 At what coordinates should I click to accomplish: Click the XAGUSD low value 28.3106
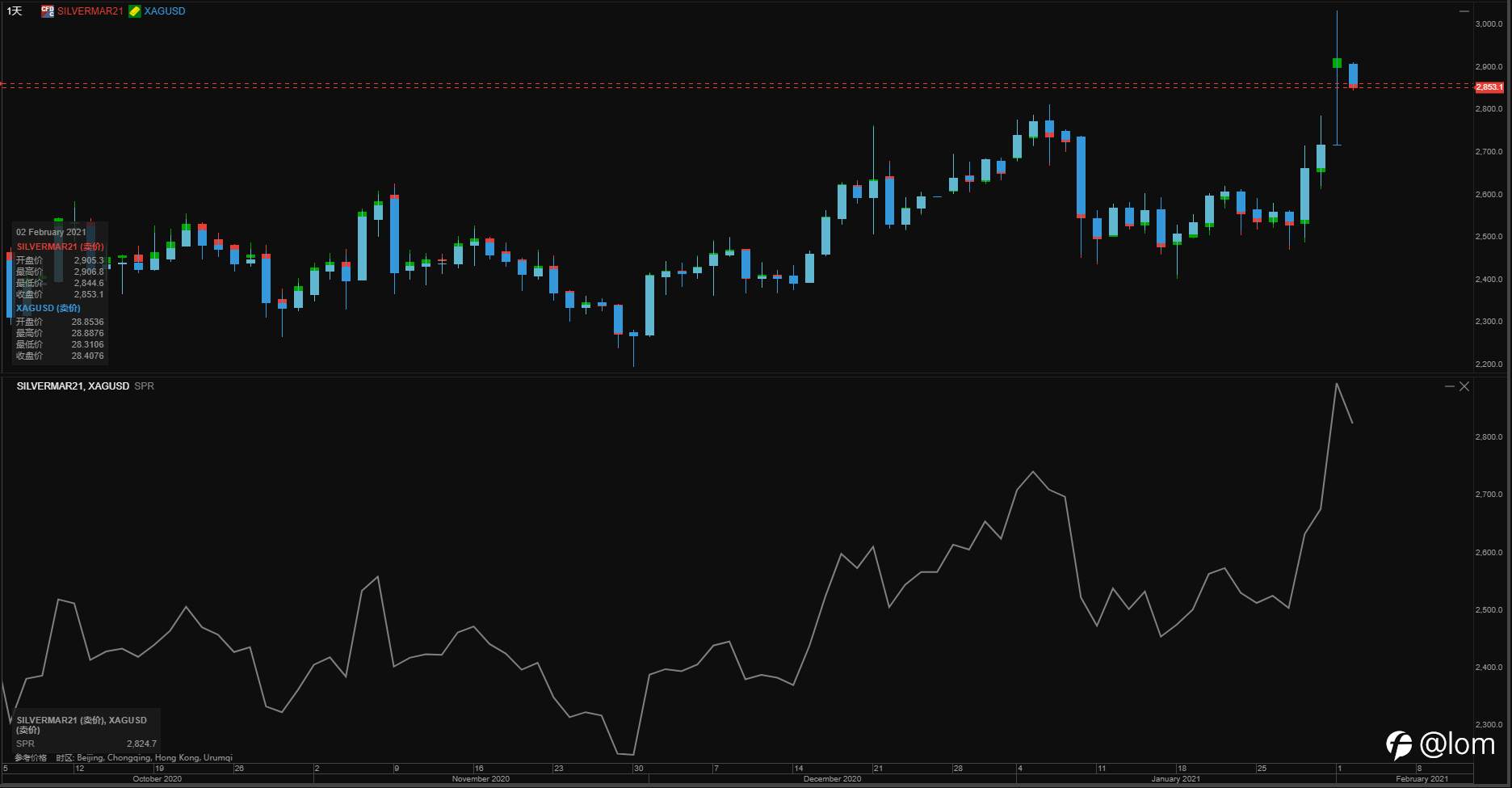(87, 344)
